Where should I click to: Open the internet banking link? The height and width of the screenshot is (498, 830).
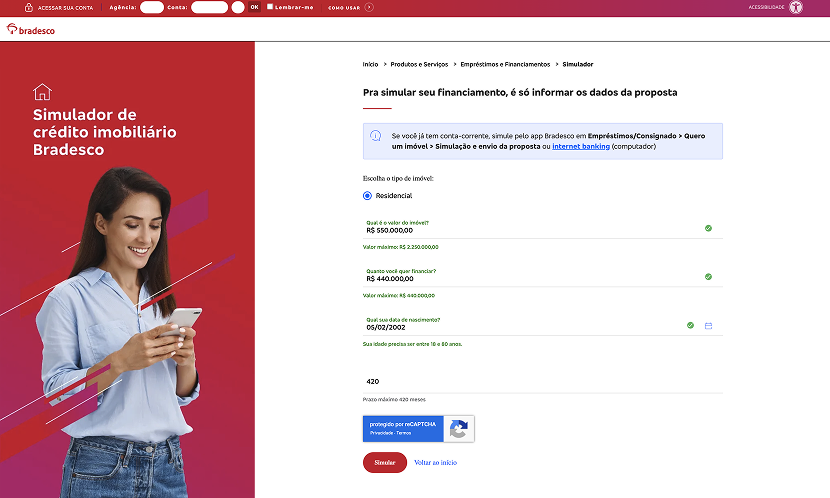click(581, 147)
